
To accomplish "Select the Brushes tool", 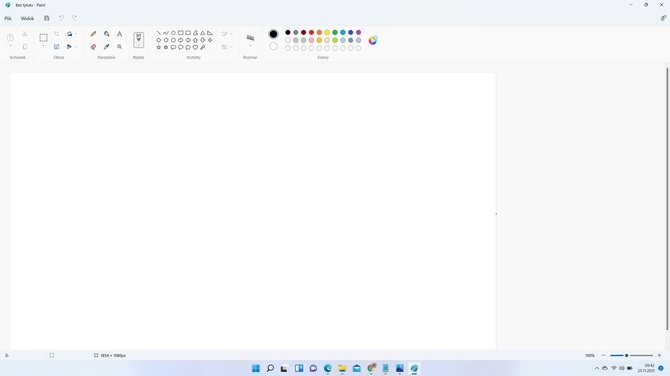I will tap(138, 39).
